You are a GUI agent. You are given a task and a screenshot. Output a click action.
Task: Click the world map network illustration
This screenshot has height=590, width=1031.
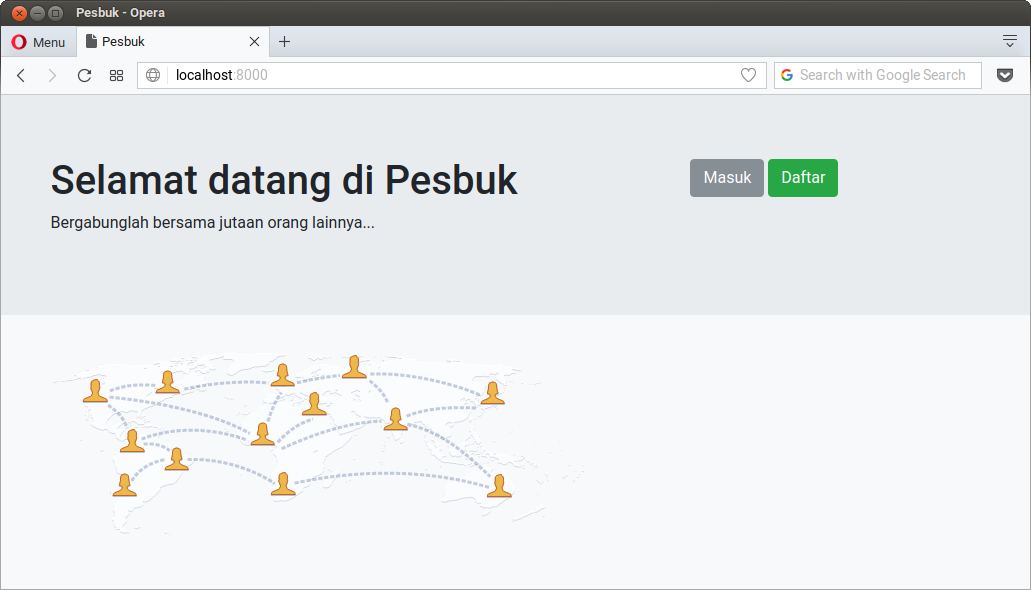click(300, 440)
